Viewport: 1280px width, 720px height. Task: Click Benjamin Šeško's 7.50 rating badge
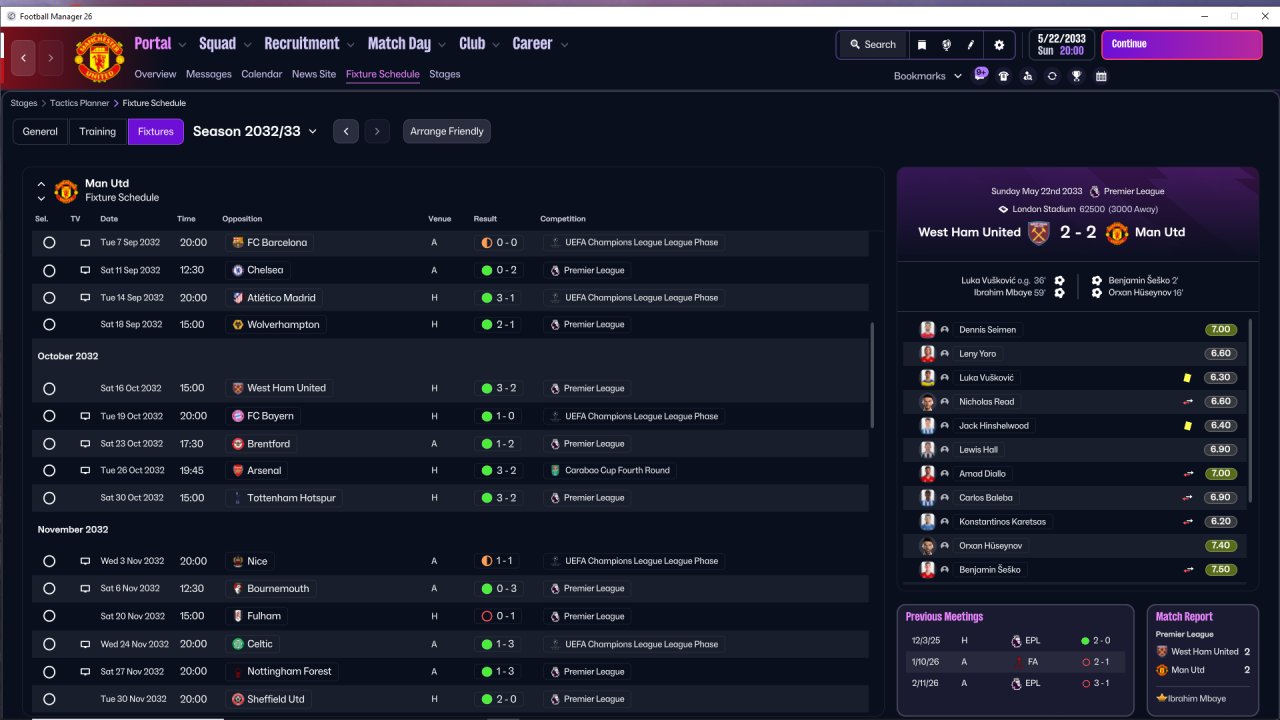(x=1220, y=570)
